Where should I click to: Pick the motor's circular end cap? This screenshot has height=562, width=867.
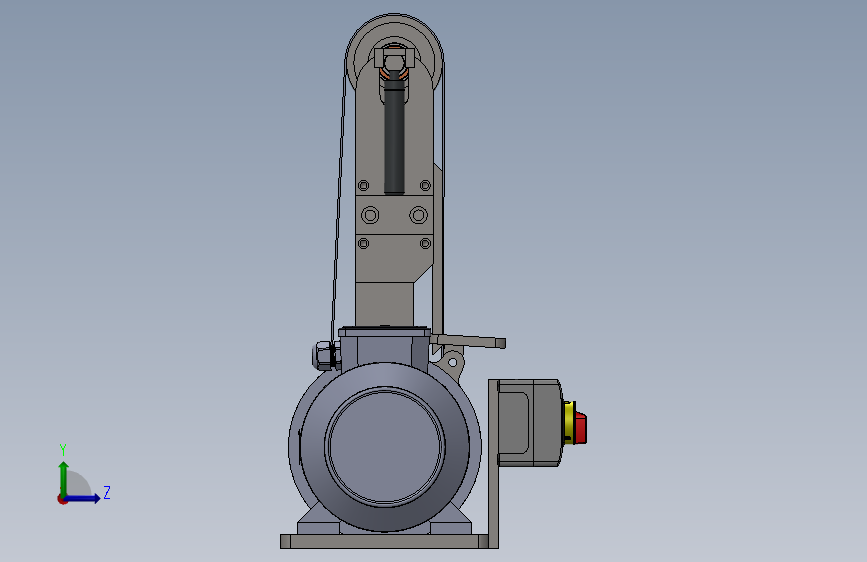385,446
